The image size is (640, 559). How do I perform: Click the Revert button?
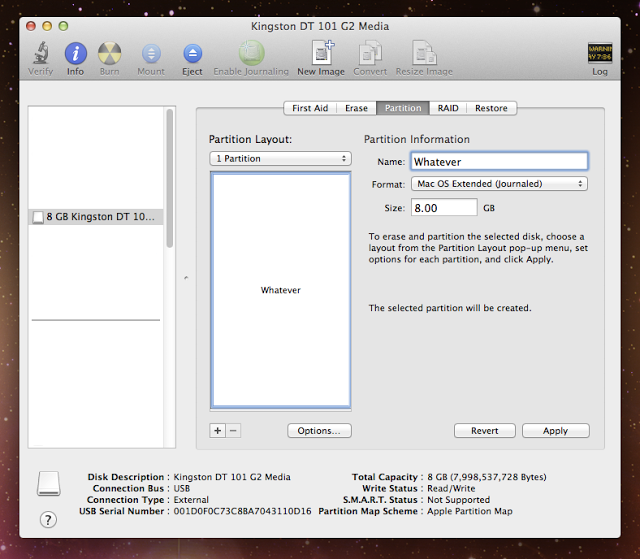[484, 431]
